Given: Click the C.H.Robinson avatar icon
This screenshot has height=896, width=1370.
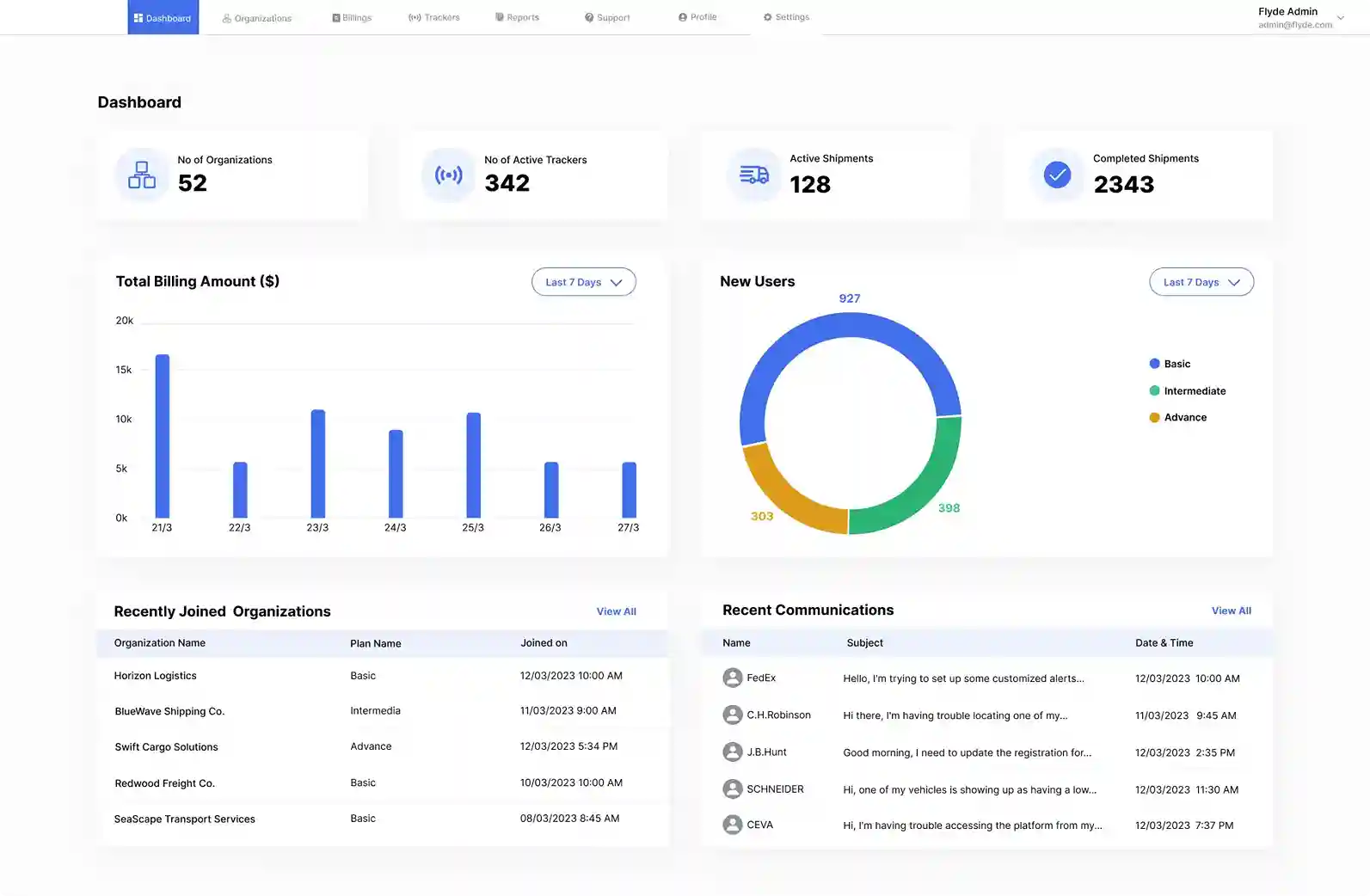Looking at the screenshot, I should coord(733,715).
